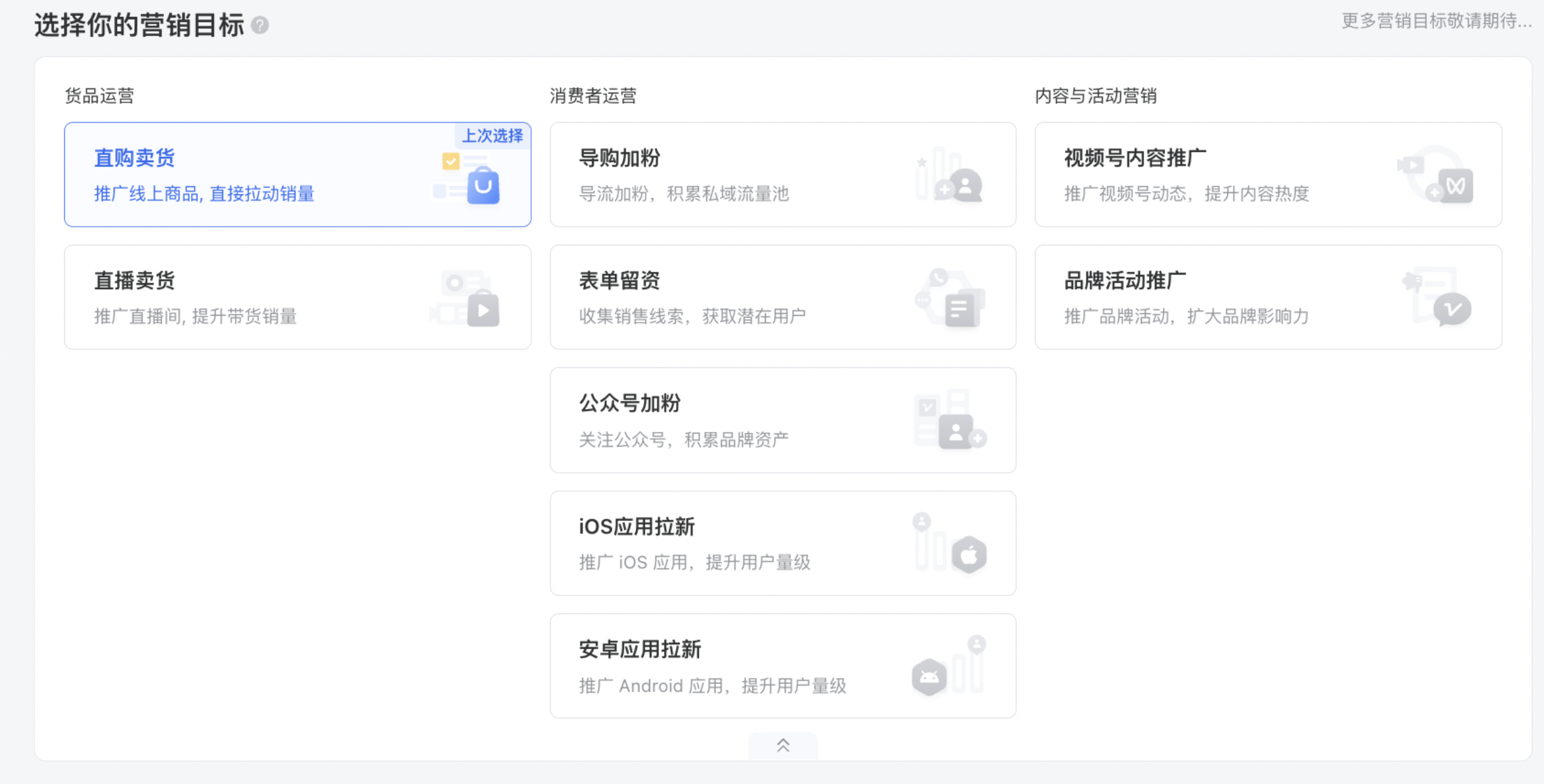Select the 表单留资 goal title
Image resolution: width=1544 pixels, height=784 pixels.
(620, 280)
